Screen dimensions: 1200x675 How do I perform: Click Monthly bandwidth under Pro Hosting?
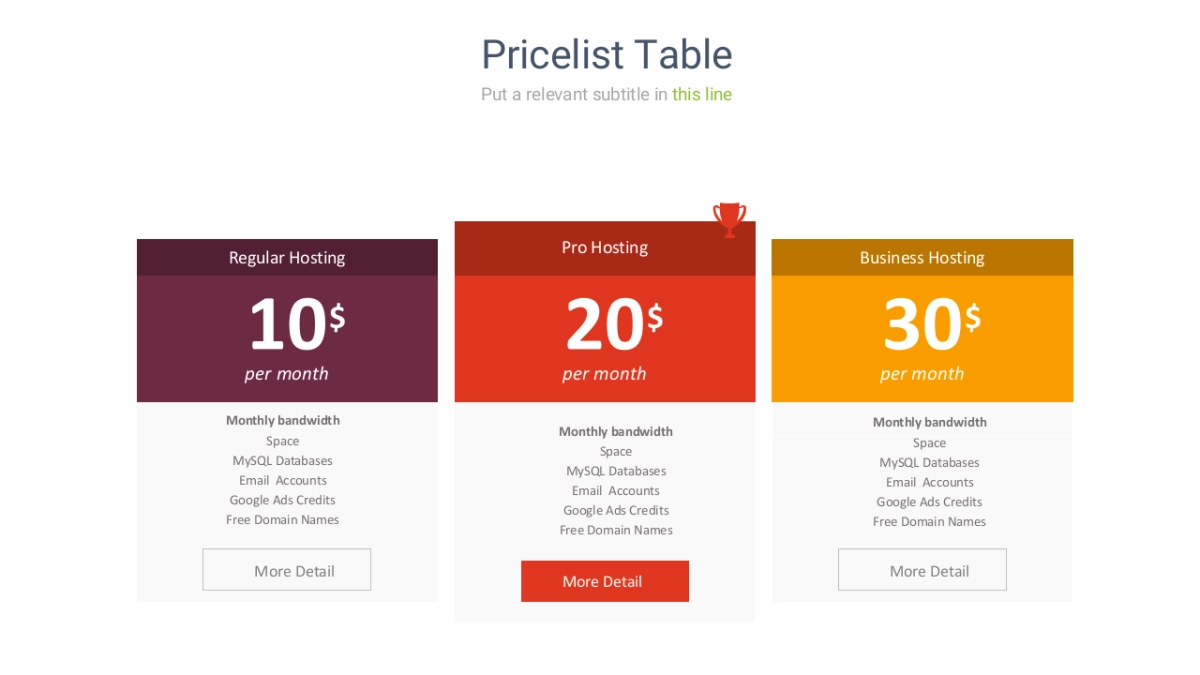[x=616, y=432]
